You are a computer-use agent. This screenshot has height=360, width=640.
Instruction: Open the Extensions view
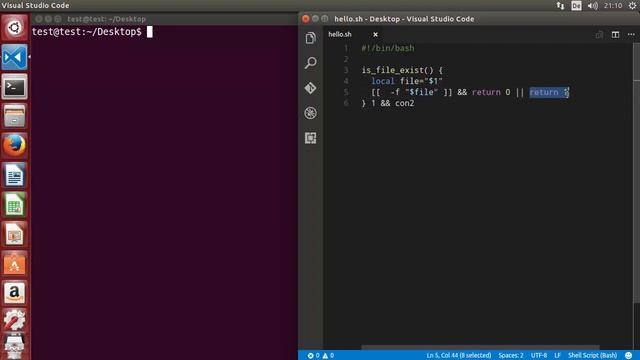tap(311, 138)
